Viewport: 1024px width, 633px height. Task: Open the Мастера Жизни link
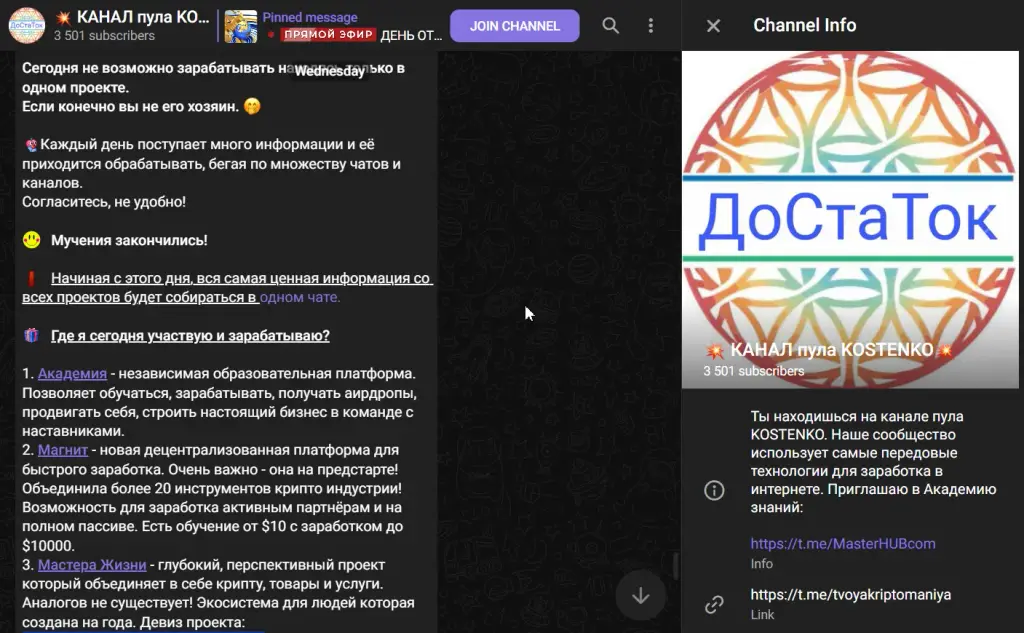click(x=92, y=565)
